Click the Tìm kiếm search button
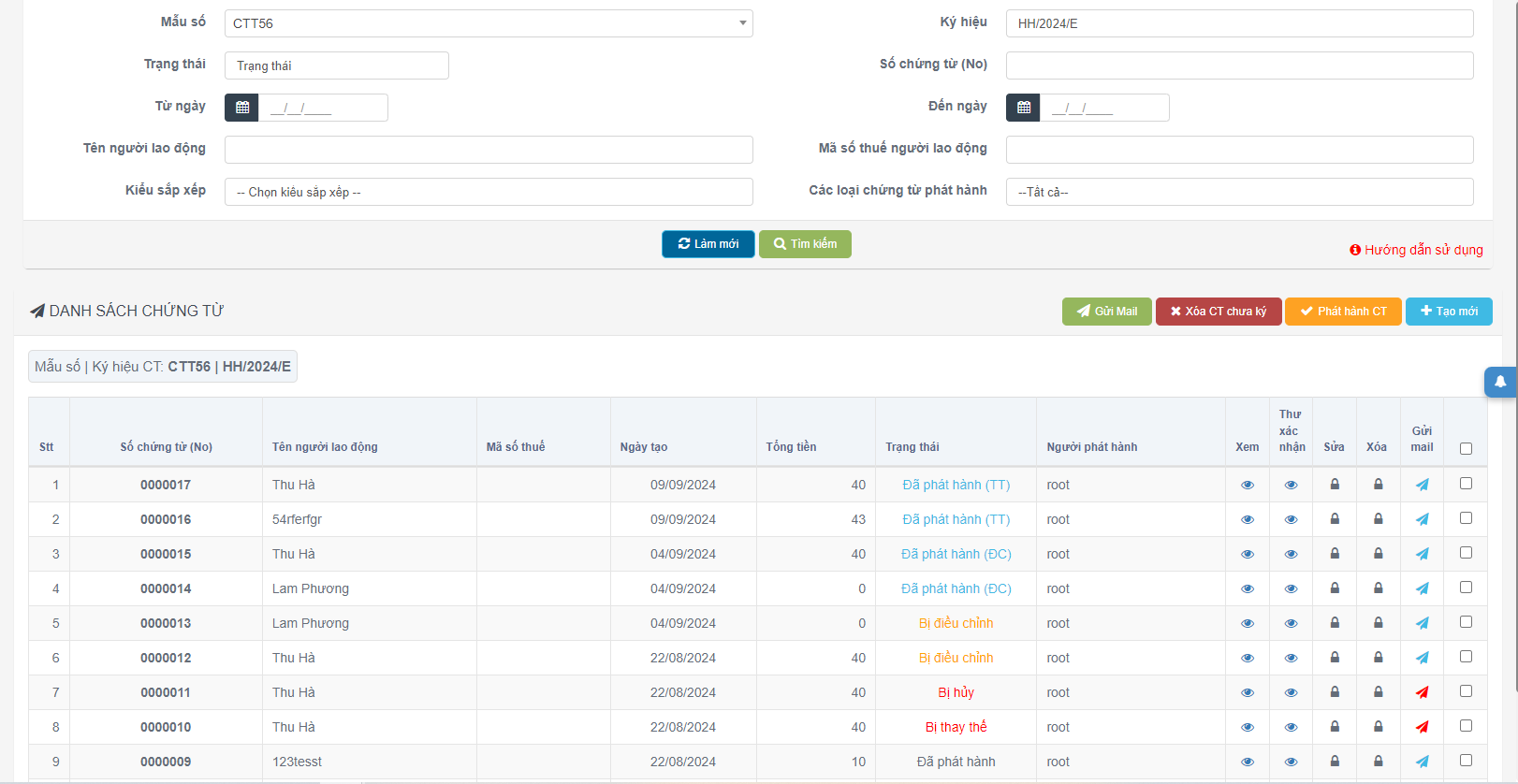Image resolution: width=1518 pixels, height=784 pixels. pos(805,244)
